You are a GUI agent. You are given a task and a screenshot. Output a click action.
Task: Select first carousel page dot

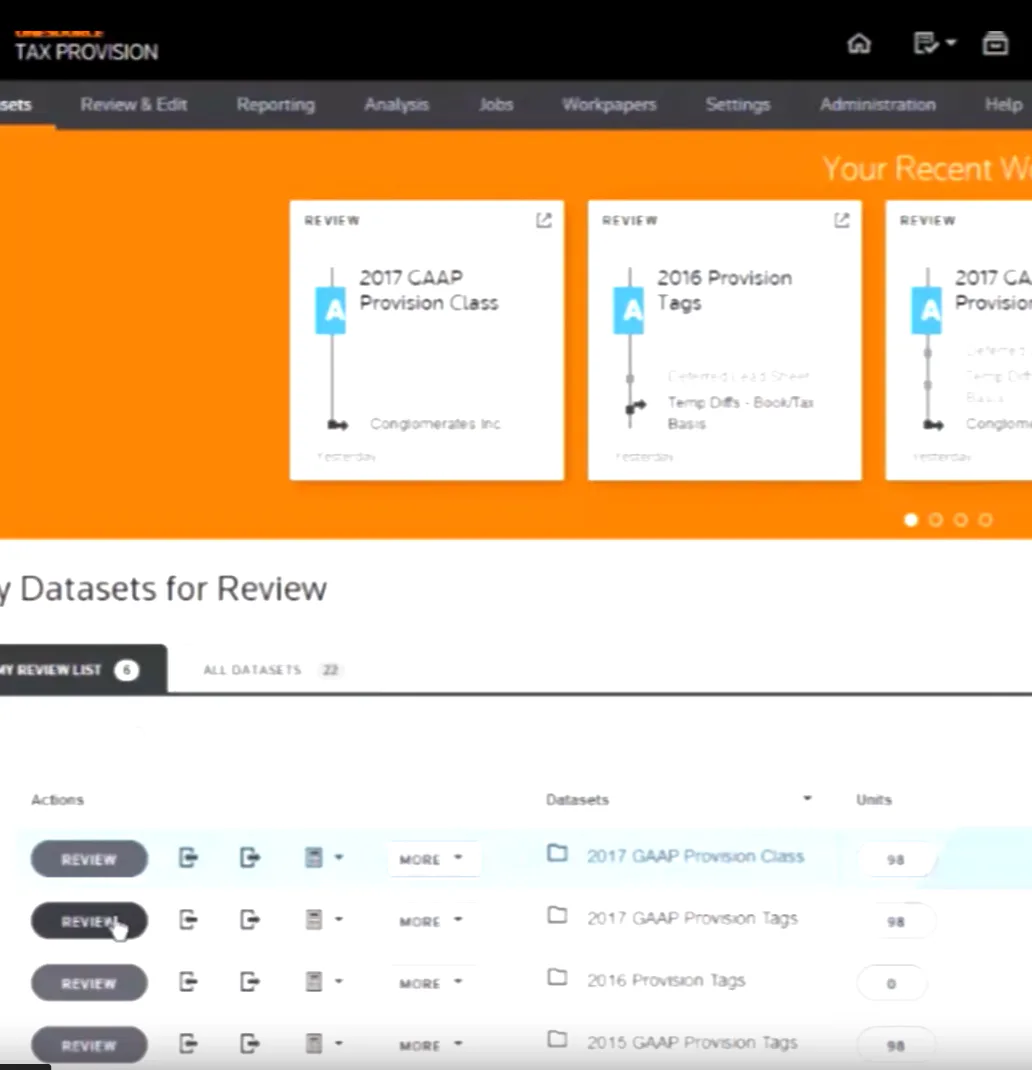[911, 520]
